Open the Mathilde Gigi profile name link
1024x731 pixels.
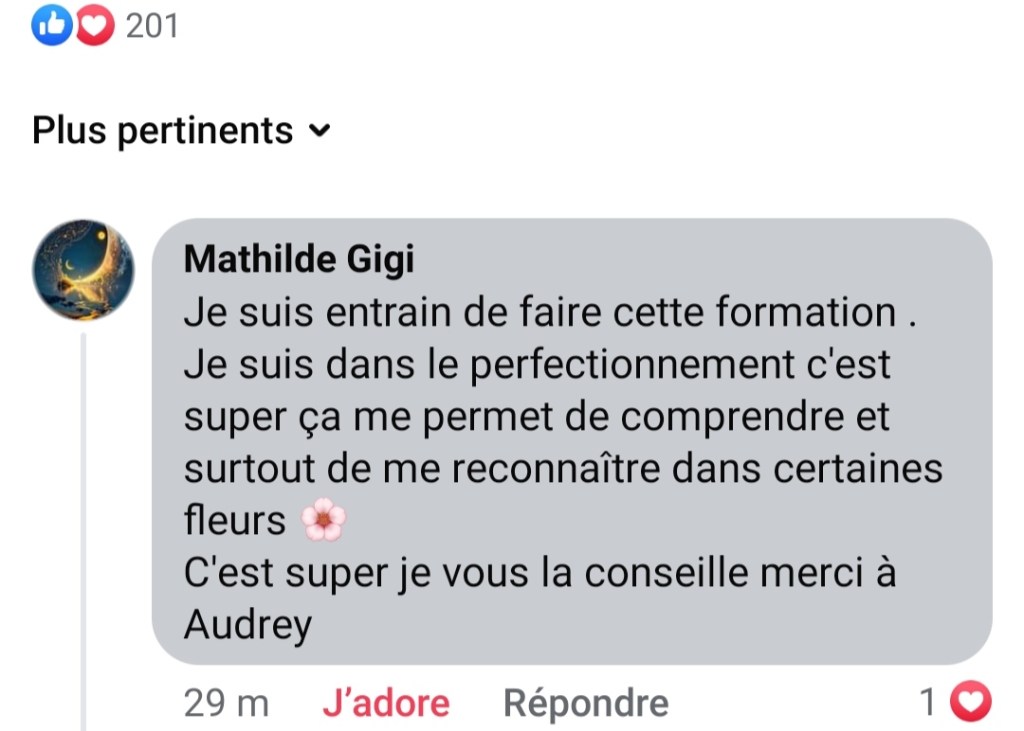coord(299,259)
